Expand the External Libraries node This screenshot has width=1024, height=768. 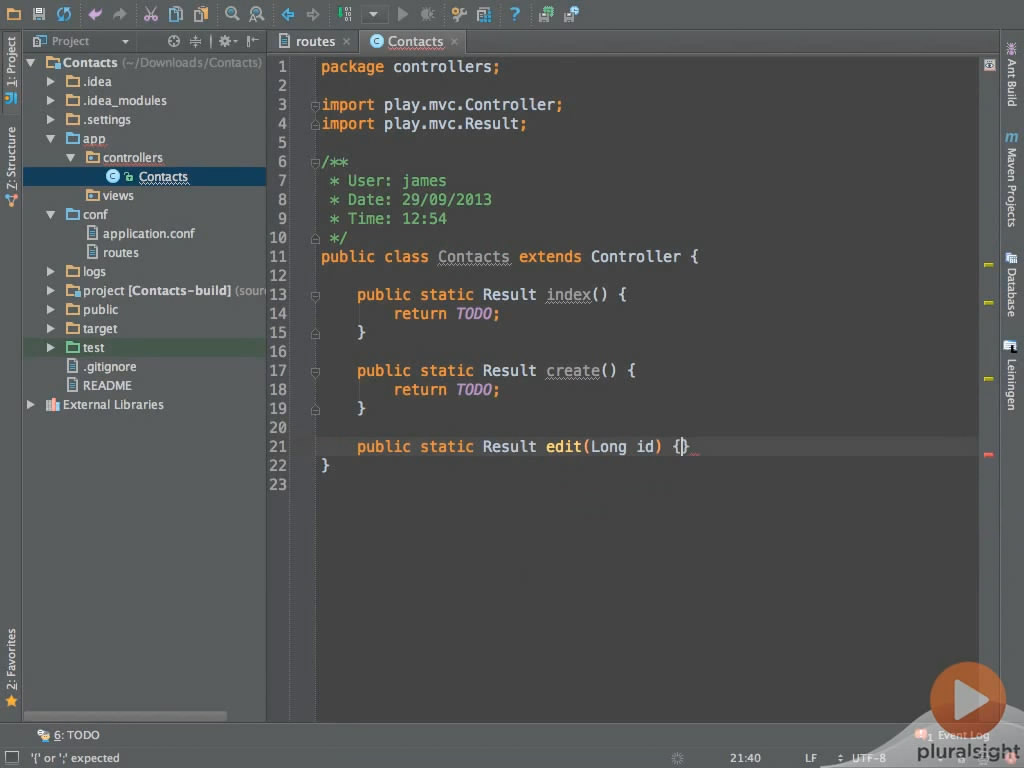[31, 404]
